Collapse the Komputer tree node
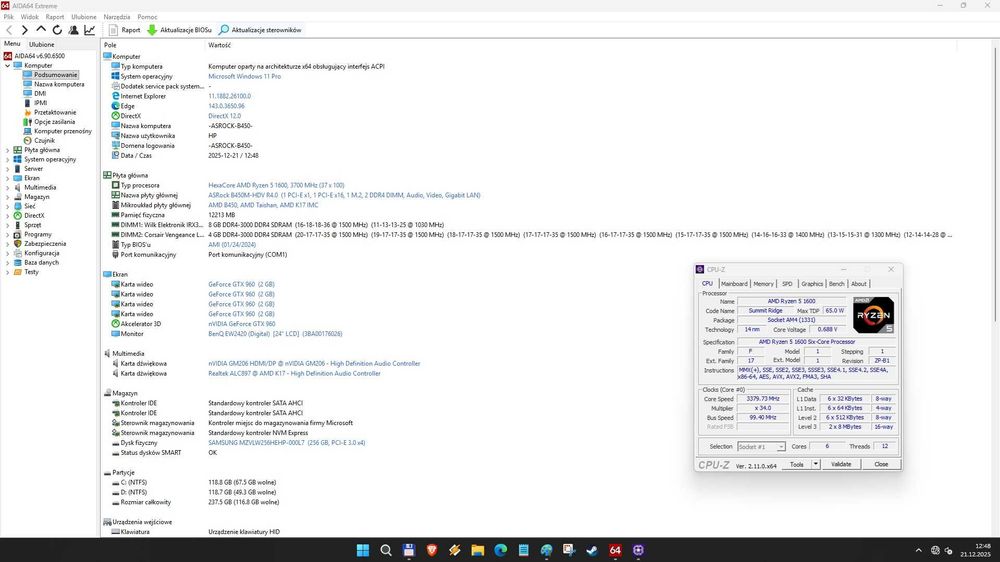1000x562 pixels. tap(8, 65)
